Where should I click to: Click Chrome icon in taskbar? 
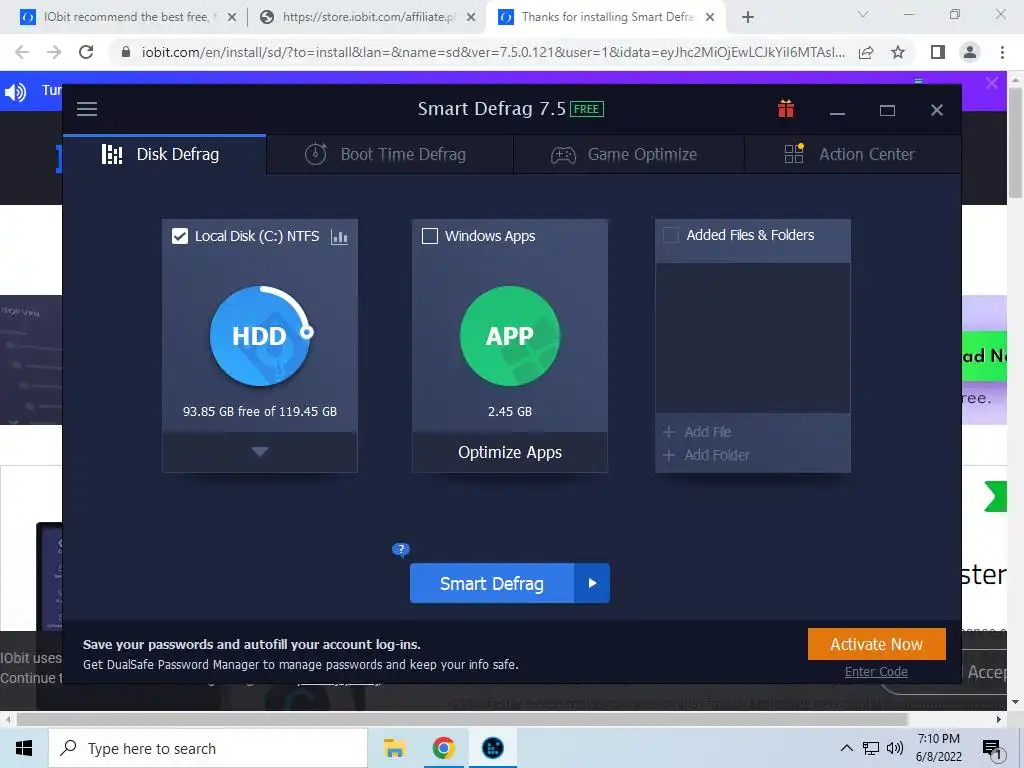(x=443, y=748)
